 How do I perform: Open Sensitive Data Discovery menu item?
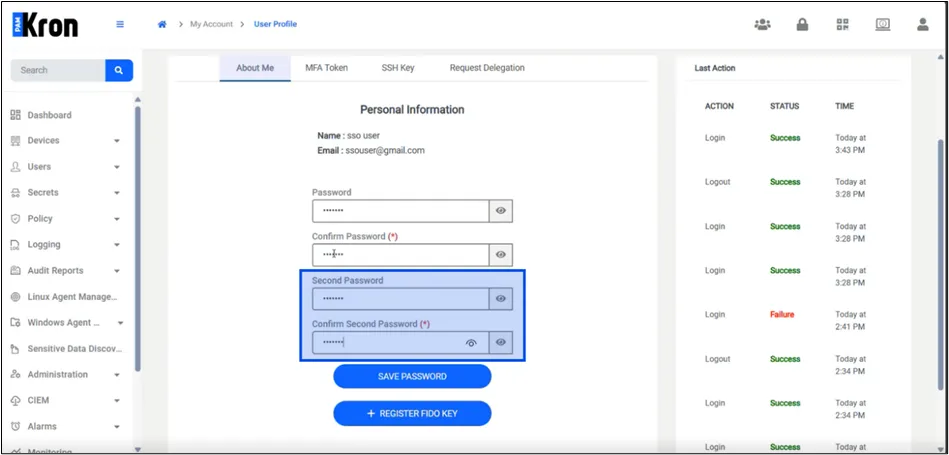tap(75, 349)
